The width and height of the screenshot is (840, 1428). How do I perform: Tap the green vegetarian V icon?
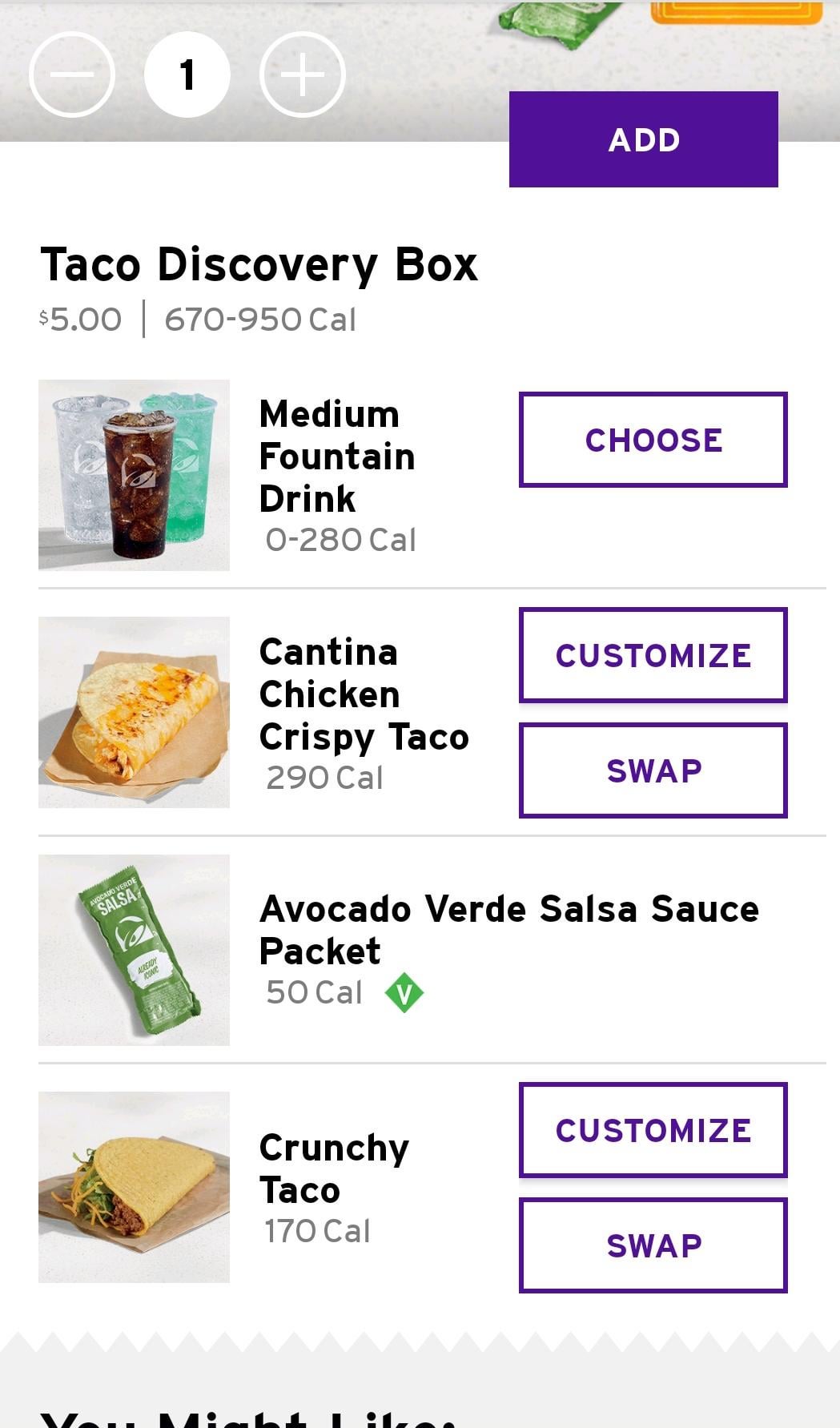404,992
